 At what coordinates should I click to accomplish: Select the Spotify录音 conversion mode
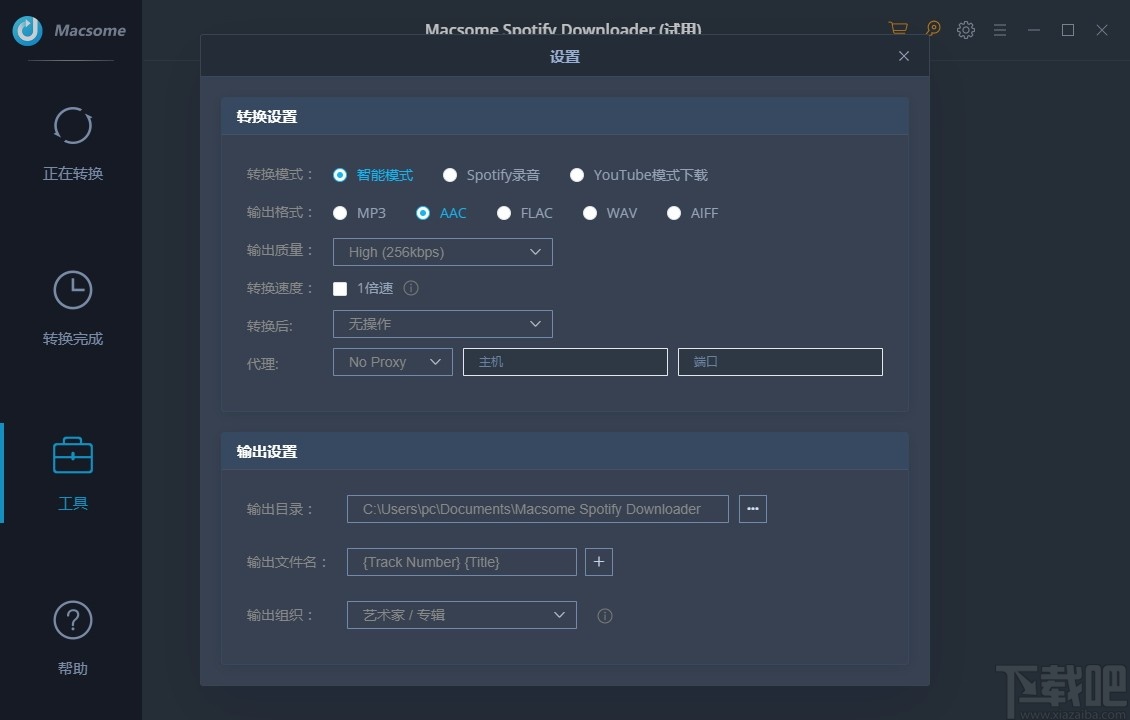pos(450,174)
